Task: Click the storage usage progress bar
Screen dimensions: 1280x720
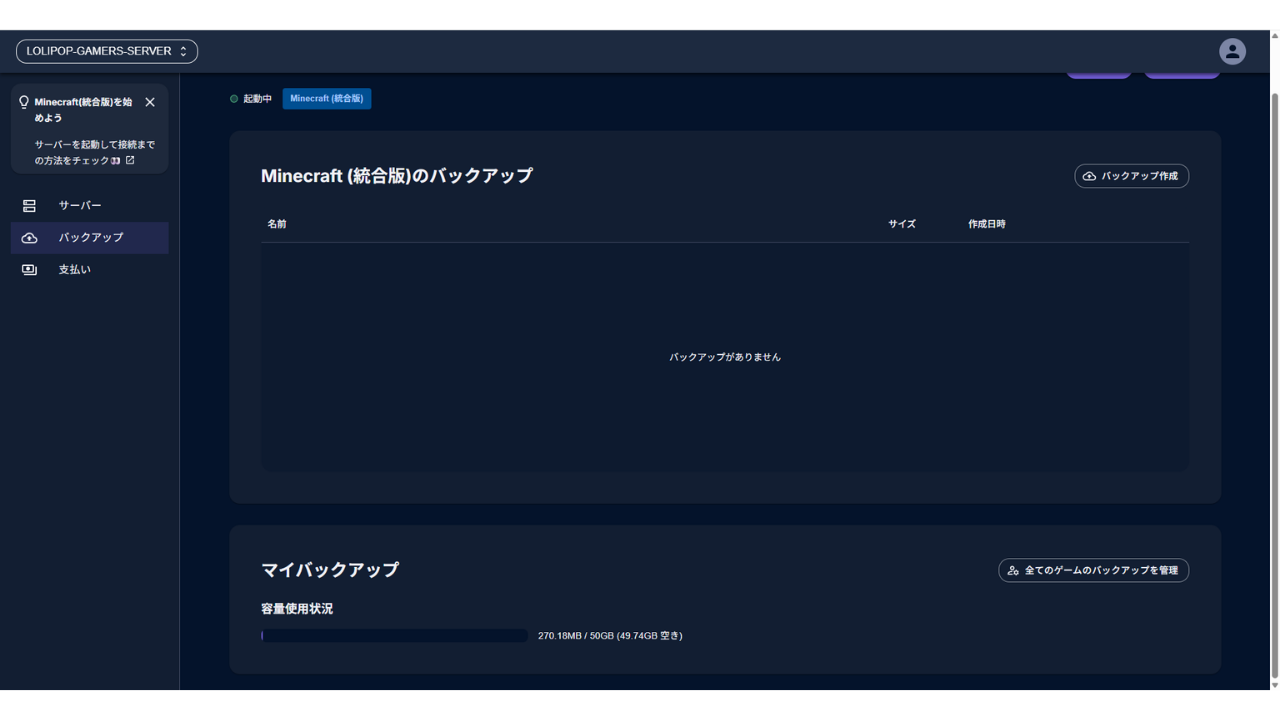Action: coord(394,635)
